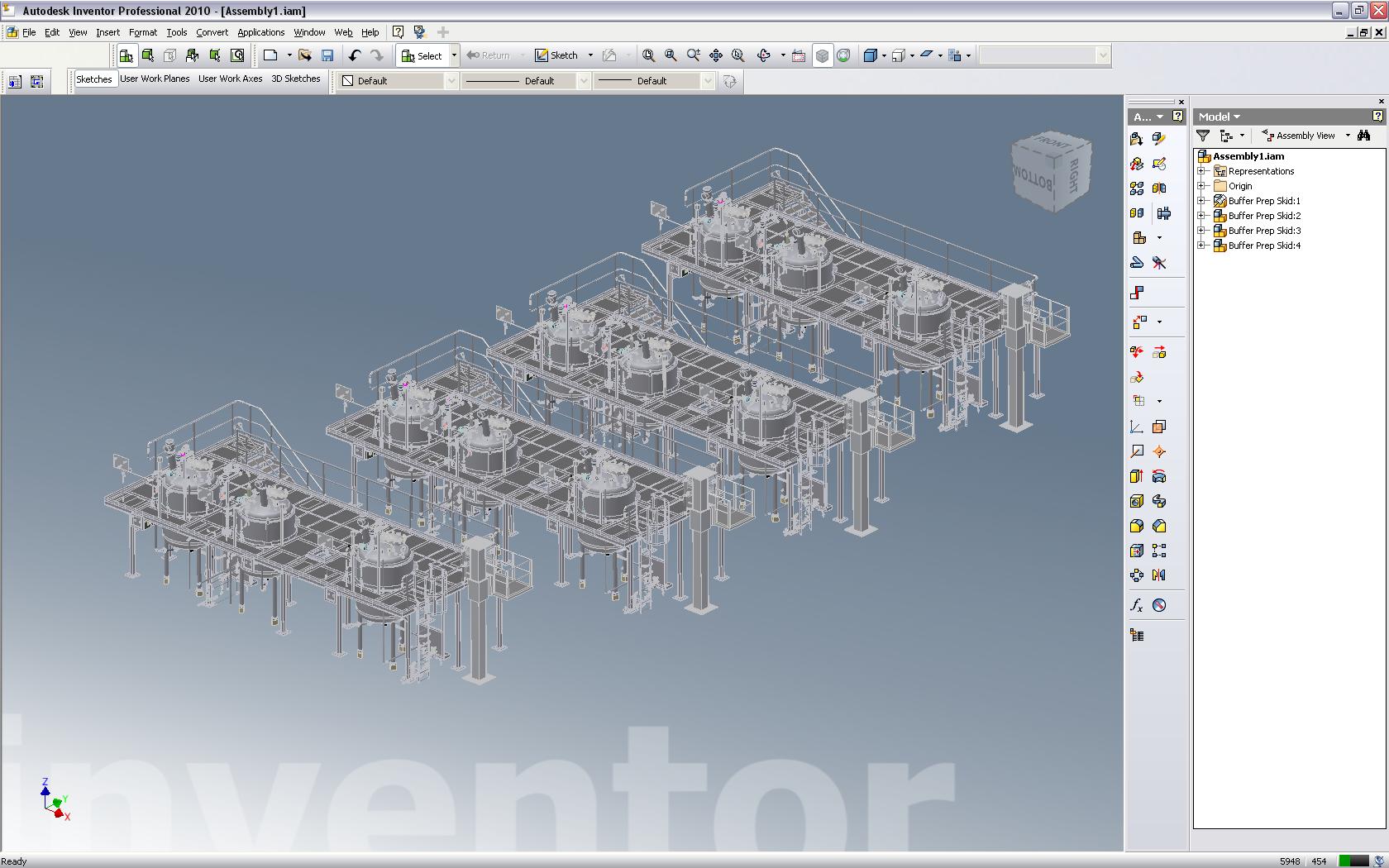Screen dimensions: 1389x868
Task: Click the Select button in toolbar
Action: (422, 55)
